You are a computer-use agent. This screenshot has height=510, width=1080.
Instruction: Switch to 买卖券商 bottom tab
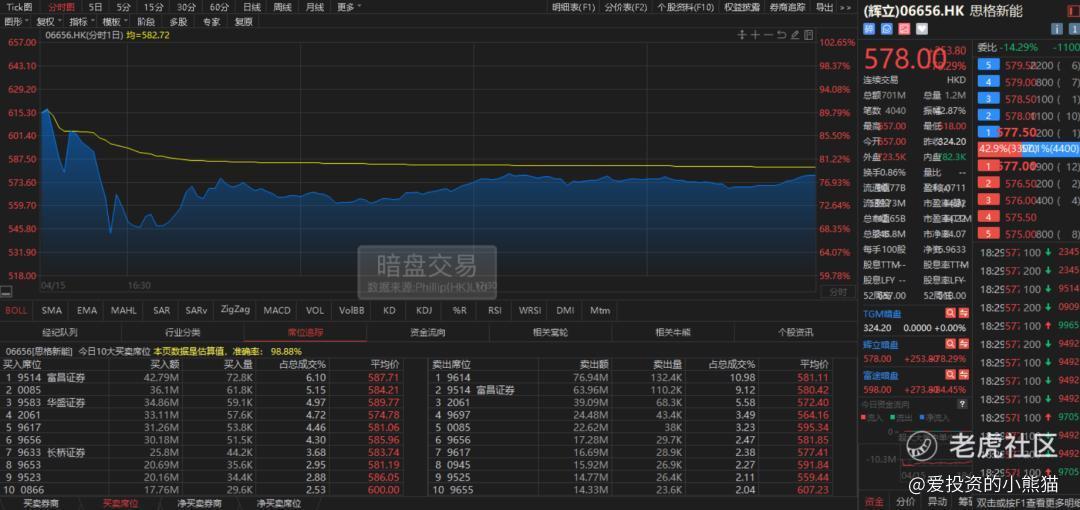(41, 504)
